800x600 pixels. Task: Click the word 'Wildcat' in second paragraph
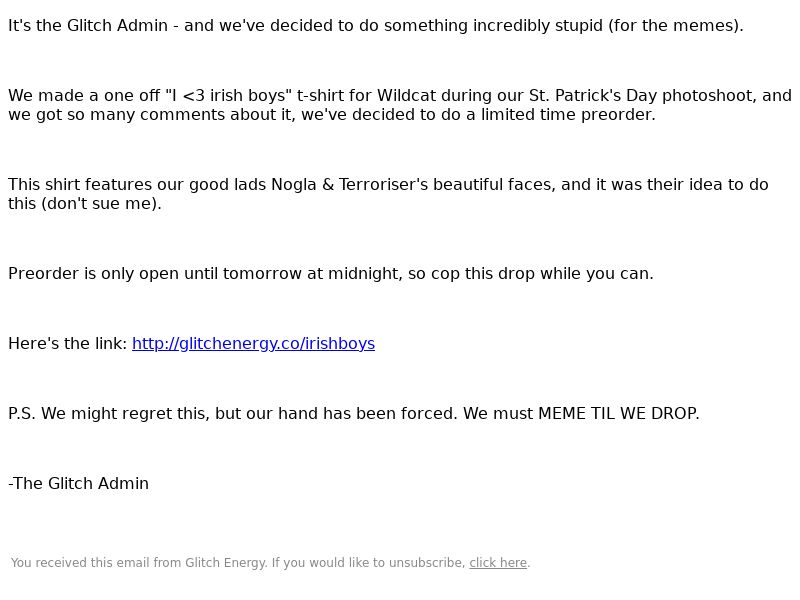[x=407, y=95]
